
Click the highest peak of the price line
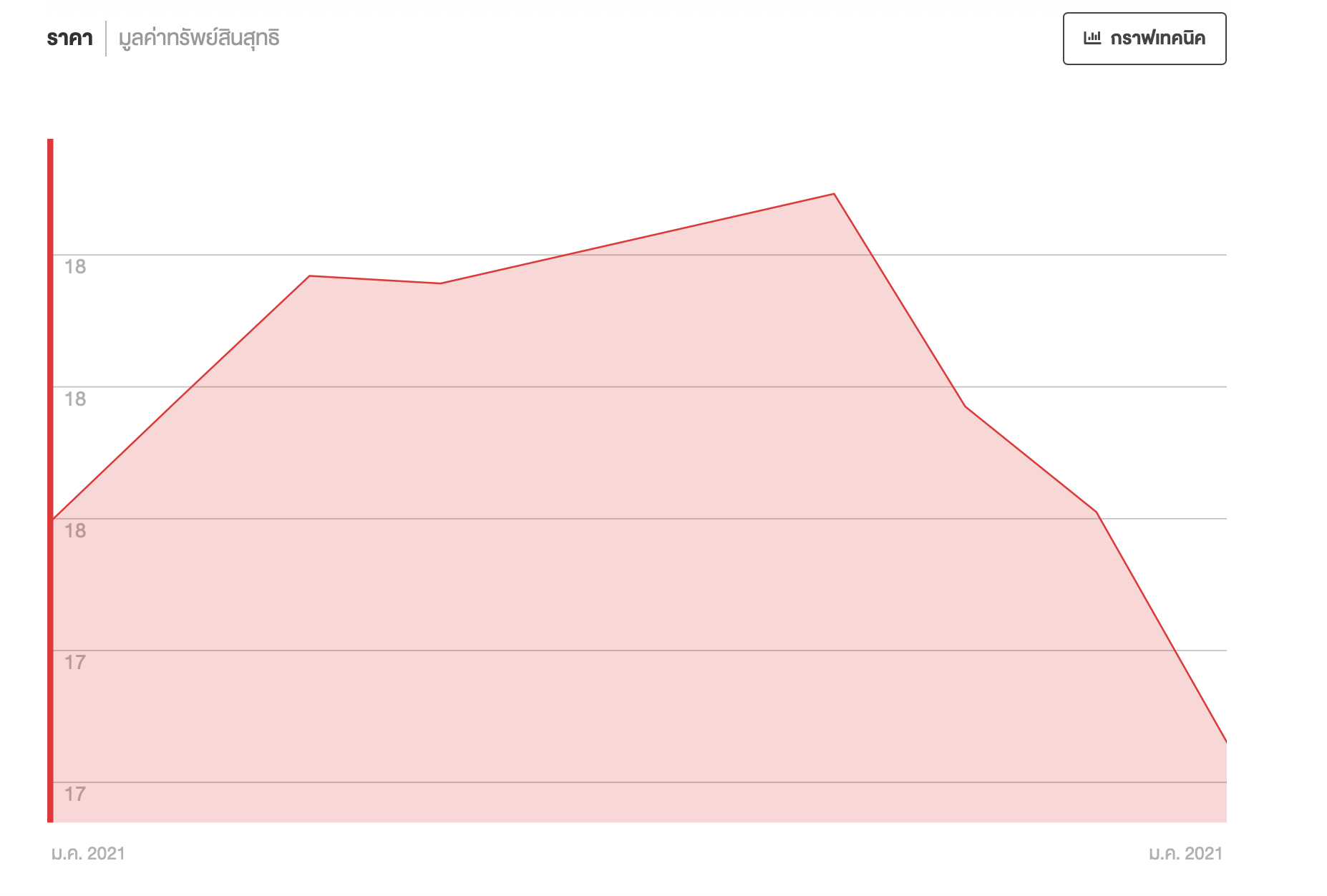834,194
